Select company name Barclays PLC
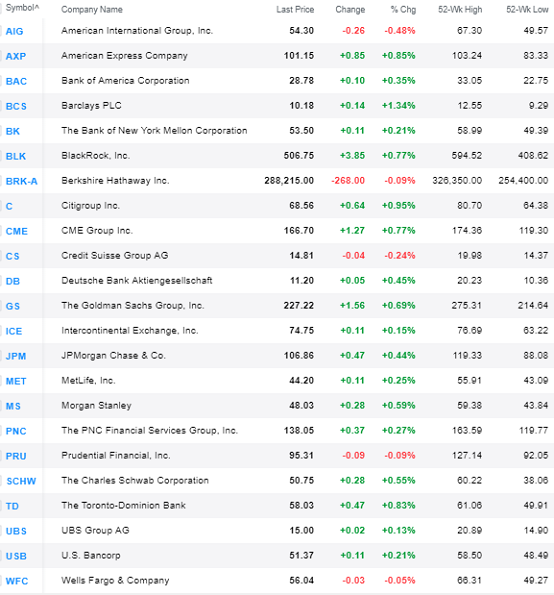 [91, 106]
